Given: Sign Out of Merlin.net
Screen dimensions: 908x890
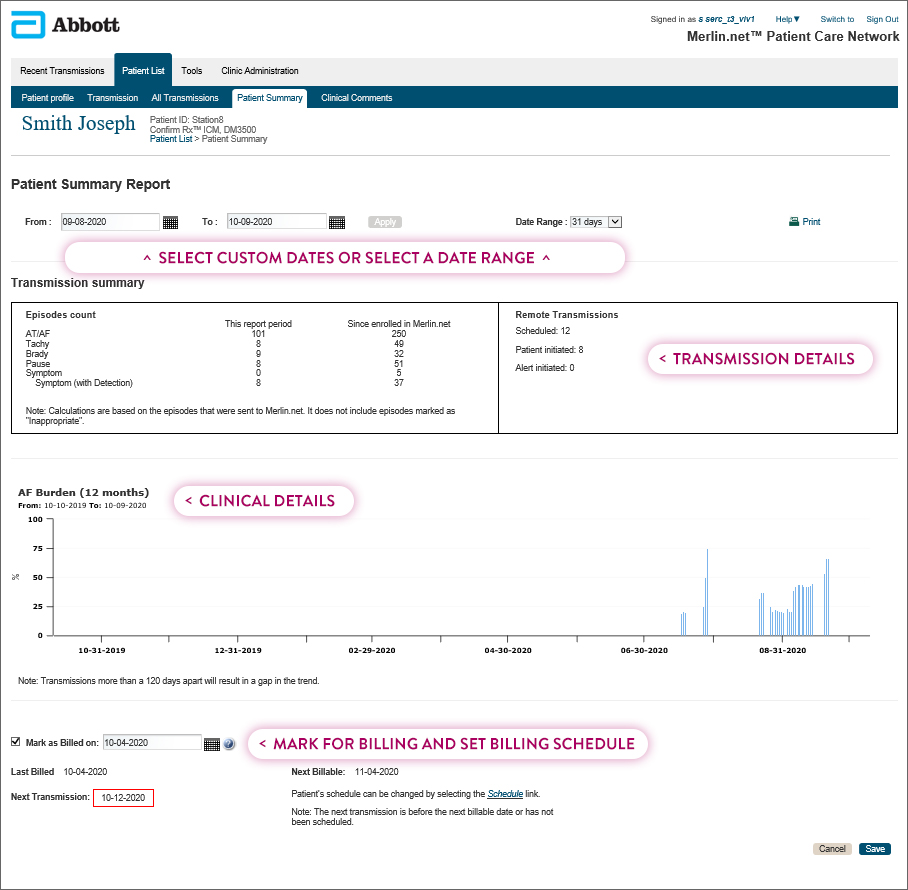Looking at the screenshot, I should pyautogui.click(x=882, y=18).
